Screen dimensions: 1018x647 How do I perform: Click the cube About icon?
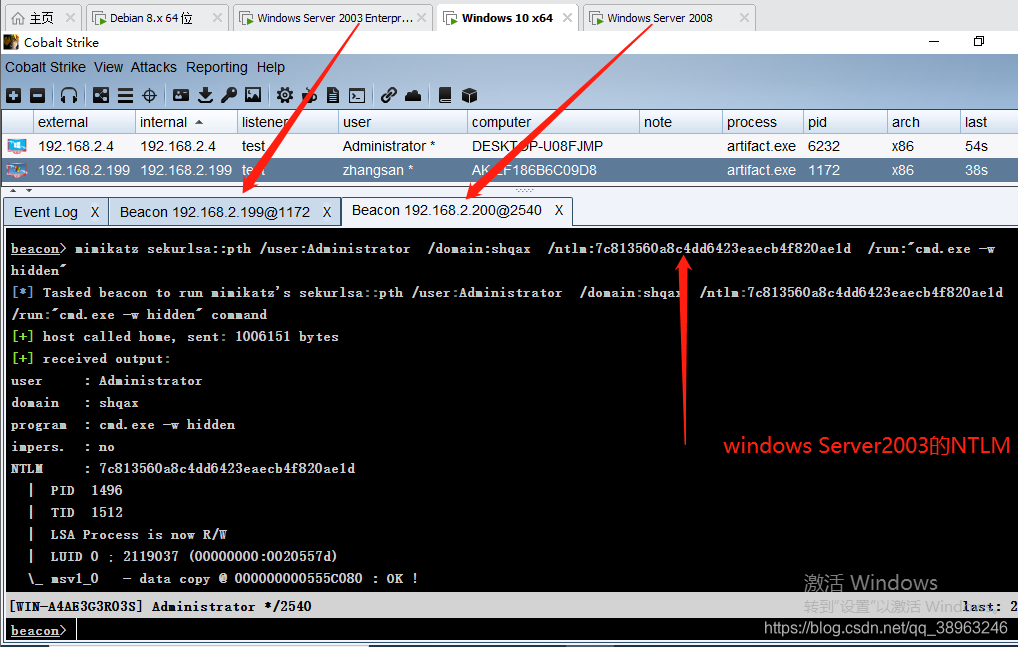[x=469, y=96]
